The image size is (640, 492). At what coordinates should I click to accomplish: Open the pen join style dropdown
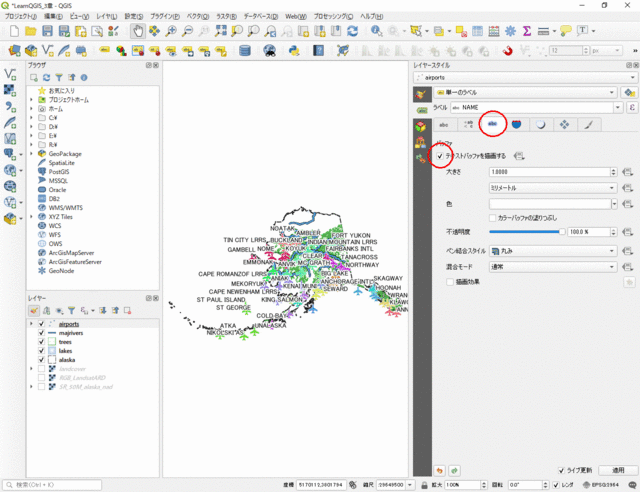(x=553, y=251)
